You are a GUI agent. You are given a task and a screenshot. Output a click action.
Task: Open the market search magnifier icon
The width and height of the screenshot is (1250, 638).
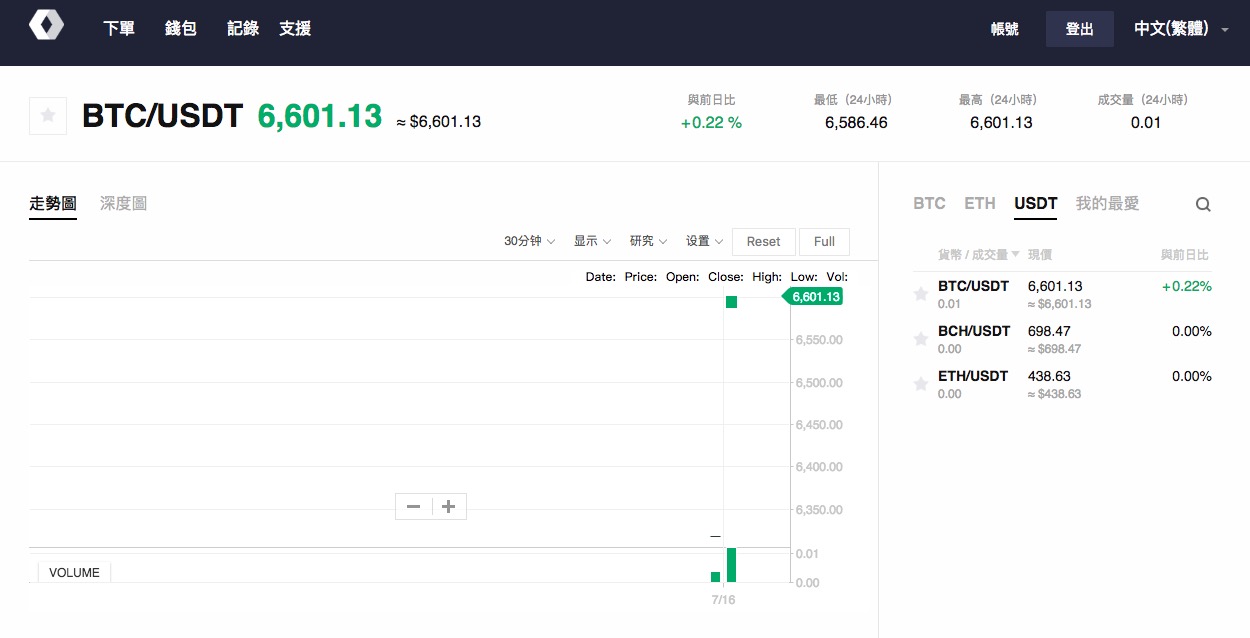pos(1203,205)
